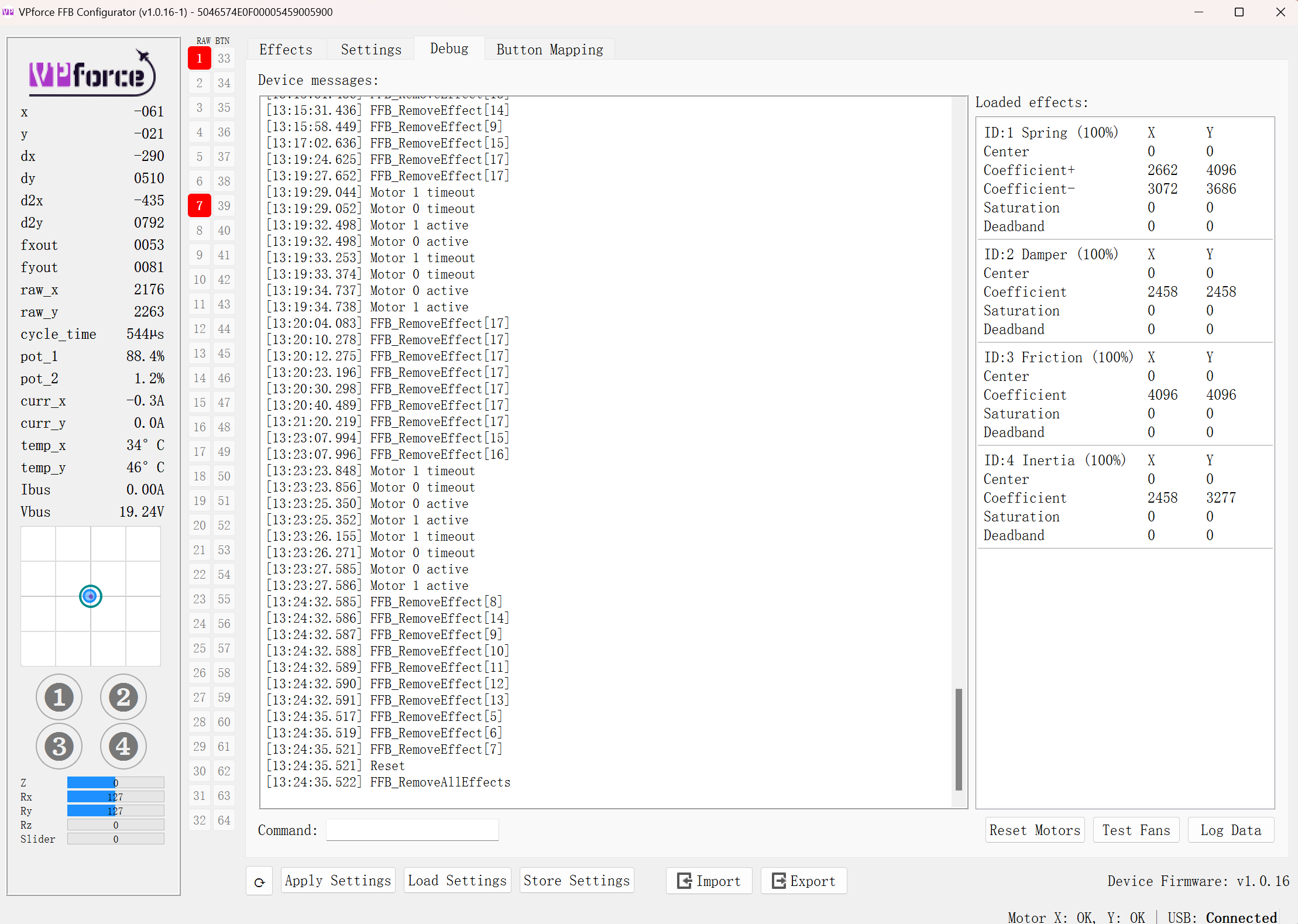Image resolution: width=1298 pixels, height=924 pixels.
Task: Open the Button Mapping tab
Action: point(550,50)
